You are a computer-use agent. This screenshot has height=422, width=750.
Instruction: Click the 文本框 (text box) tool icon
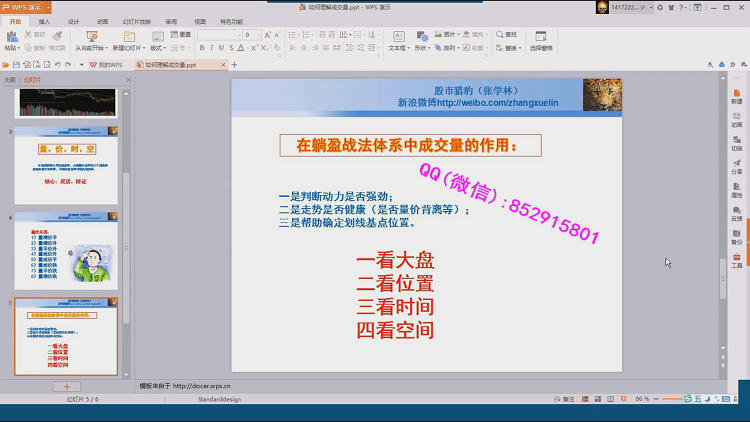point(397,37)
